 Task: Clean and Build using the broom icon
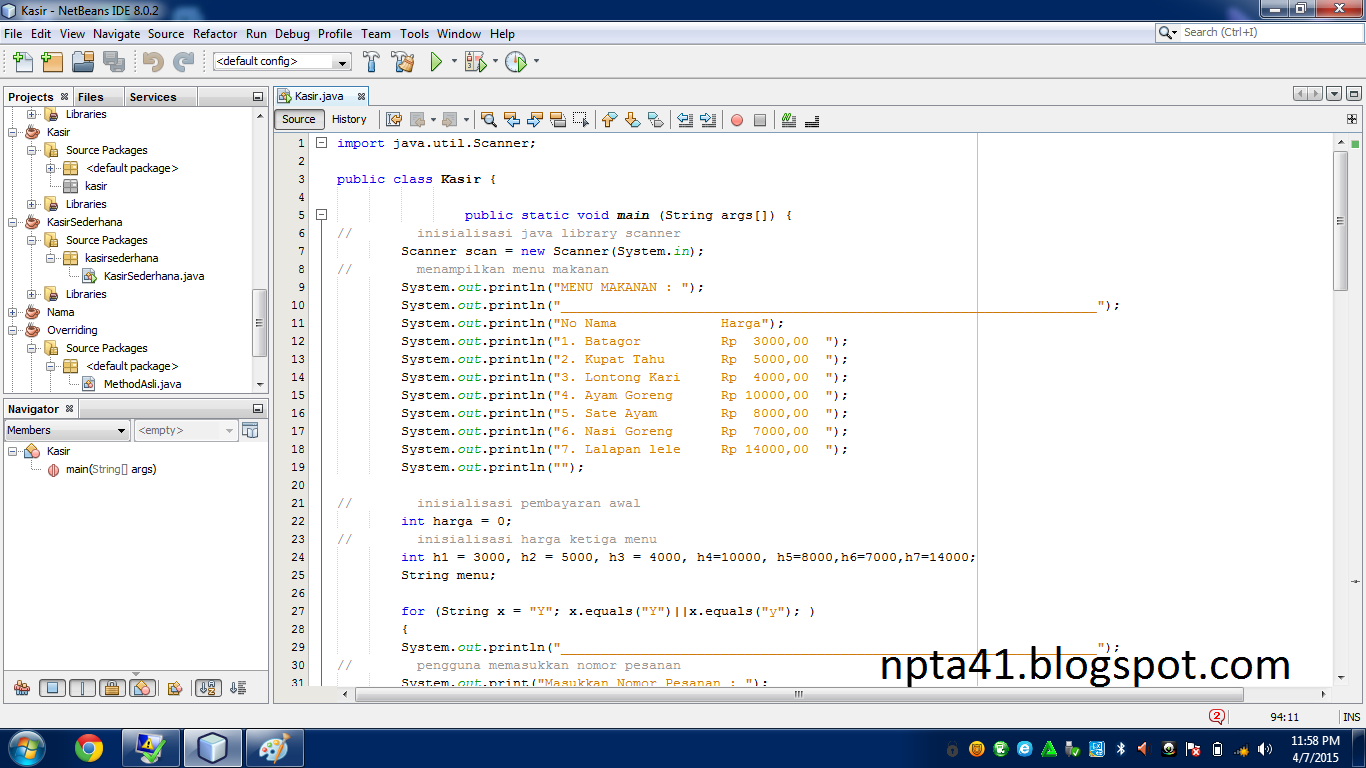click(x=403, y=61)
